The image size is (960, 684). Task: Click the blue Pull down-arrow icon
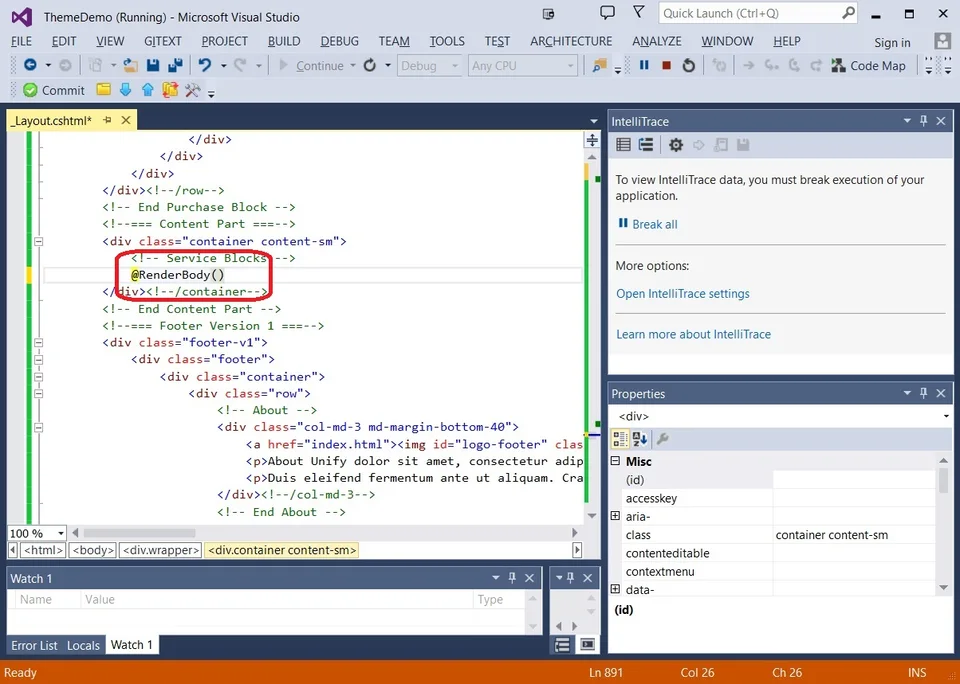(x=126, y=90)
